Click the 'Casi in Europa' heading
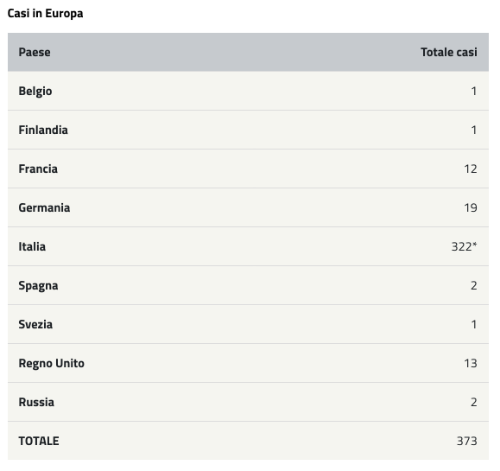Viewport: 500px width, 471px height. tap(45, 13)
